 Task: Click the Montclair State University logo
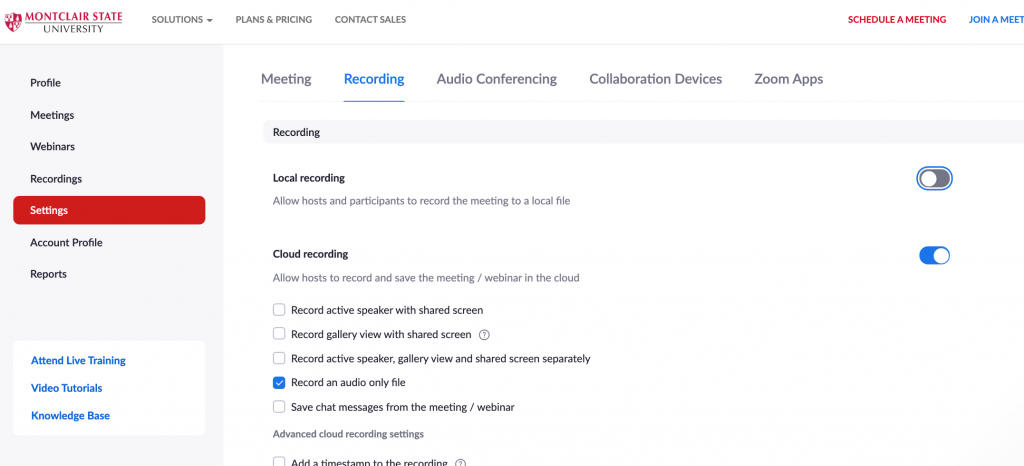[64, 20]
